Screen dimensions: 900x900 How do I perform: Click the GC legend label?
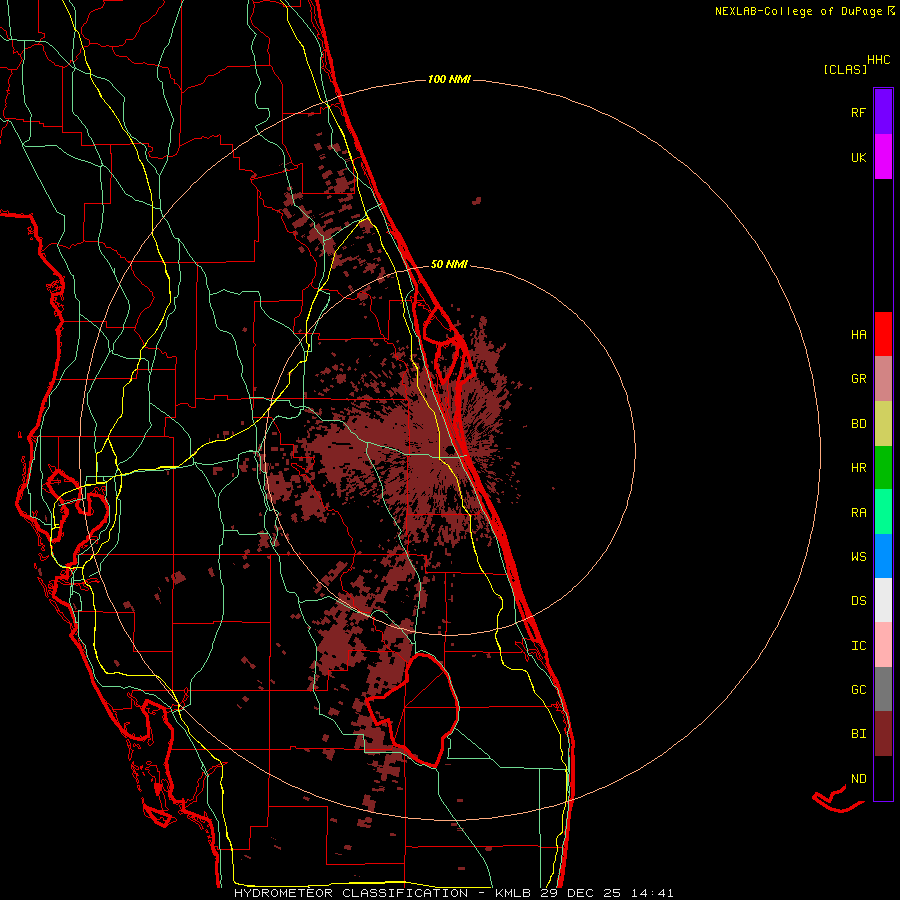(x=858, y=690)
